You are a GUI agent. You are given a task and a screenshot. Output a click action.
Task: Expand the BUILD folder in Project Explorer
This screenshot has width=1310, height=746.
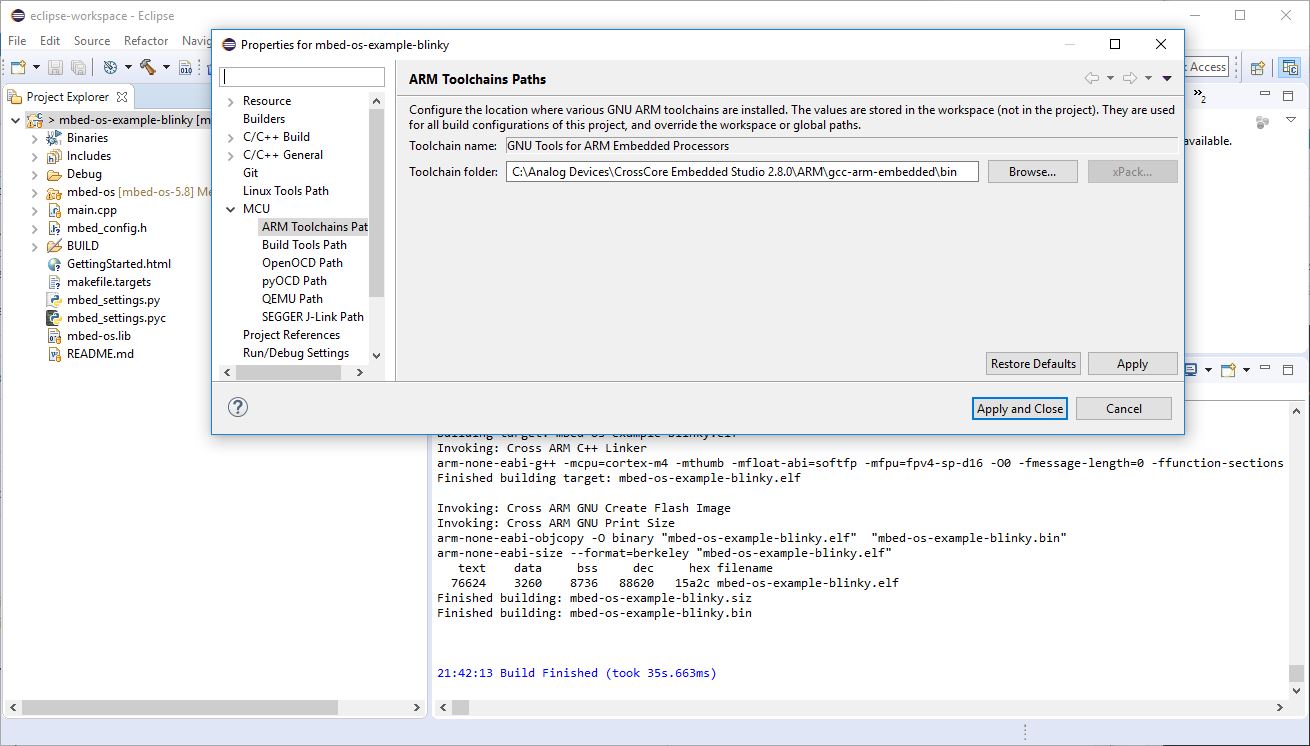pos(34,246)
